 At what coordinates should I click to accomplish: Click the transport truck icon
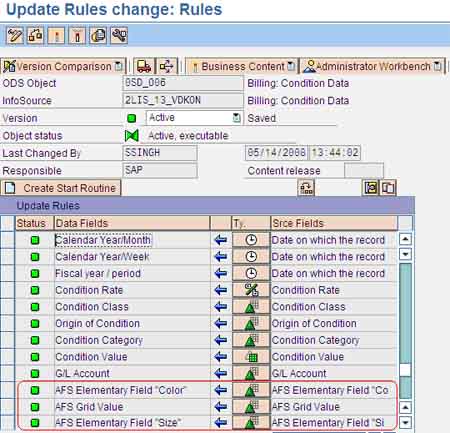click(144, 66)
